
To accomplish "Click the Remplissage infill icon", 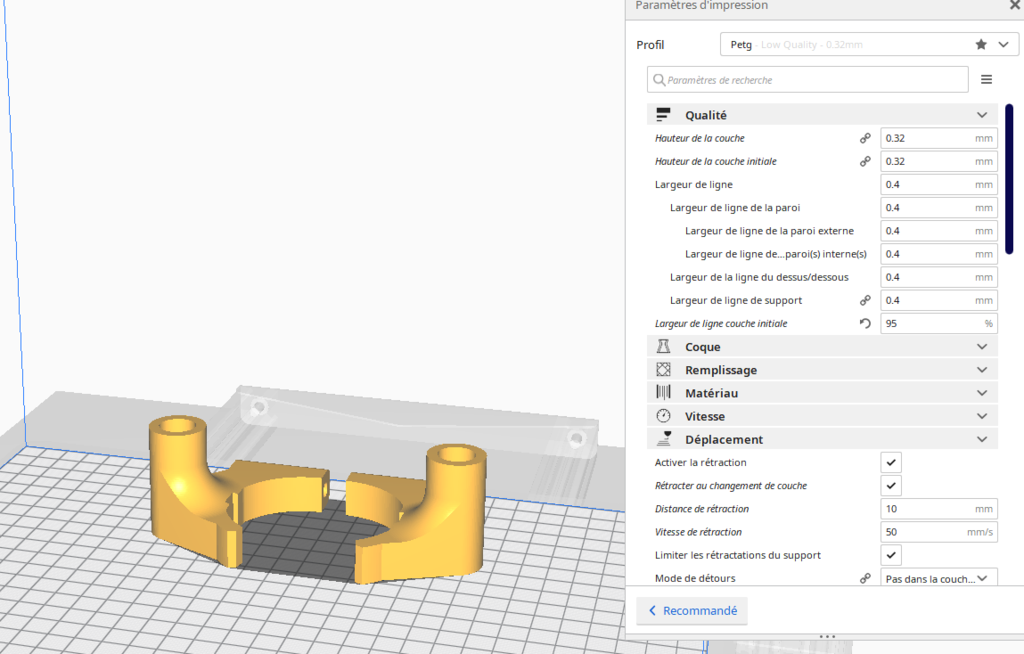I will pos(661,369).
